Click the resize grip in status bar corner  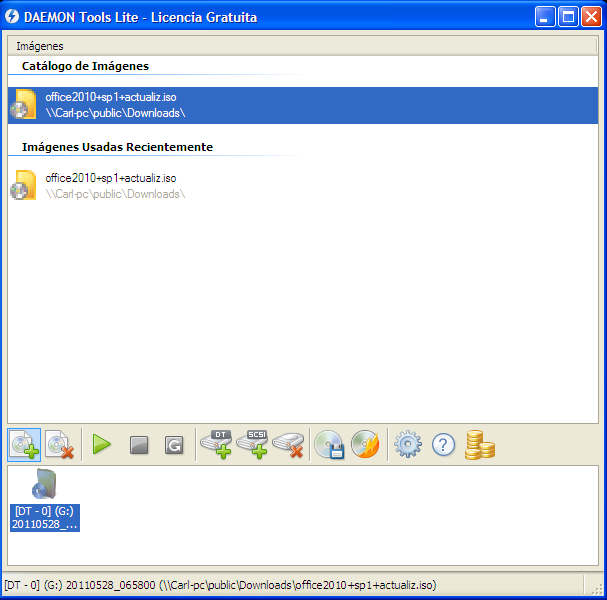[x=597, y=589]
